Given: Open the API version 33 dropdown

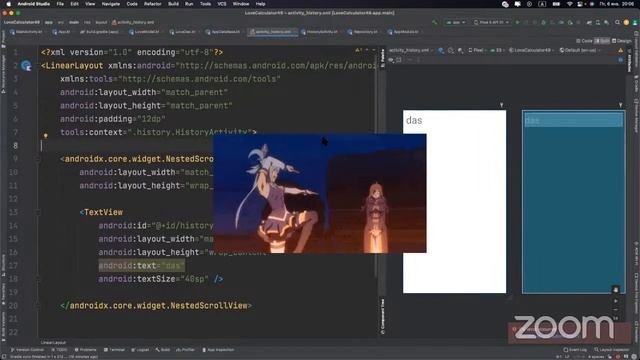Looking at the screenshot, I should click(498, 50).
